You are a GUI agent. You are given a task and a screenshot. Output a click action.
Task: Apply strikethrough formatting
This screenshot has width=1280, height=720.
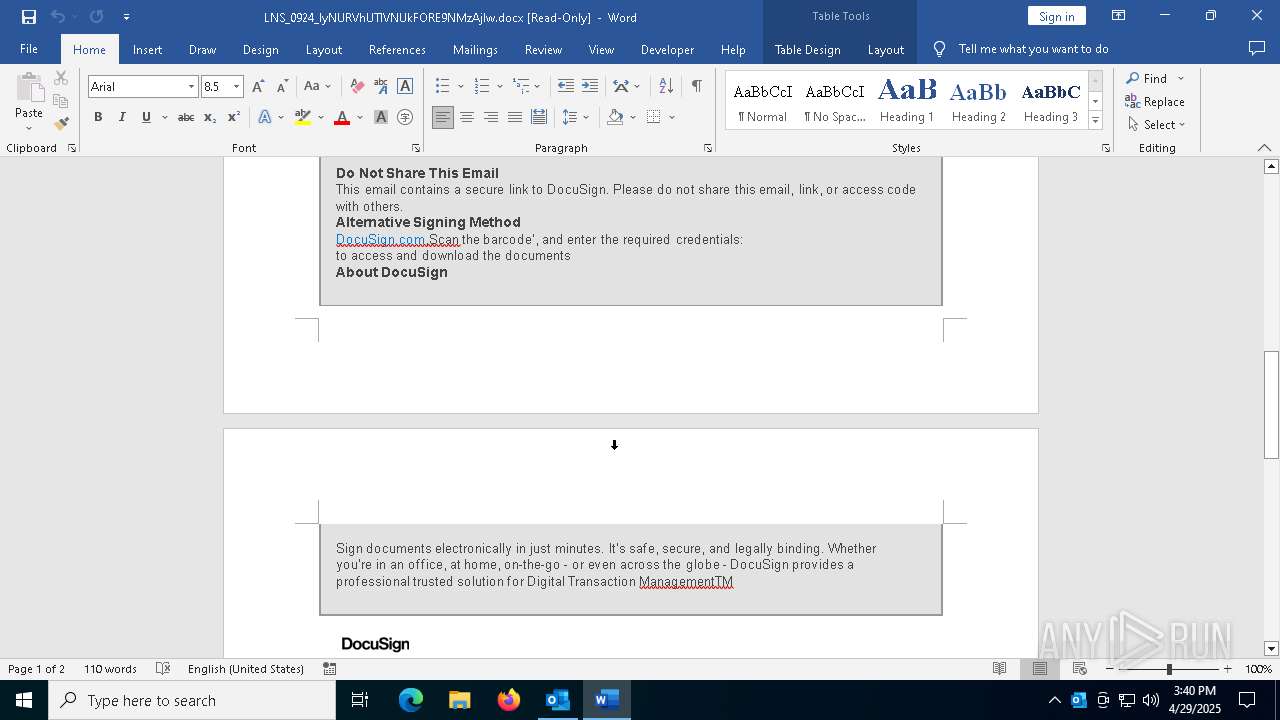click(x=186, y=118)
